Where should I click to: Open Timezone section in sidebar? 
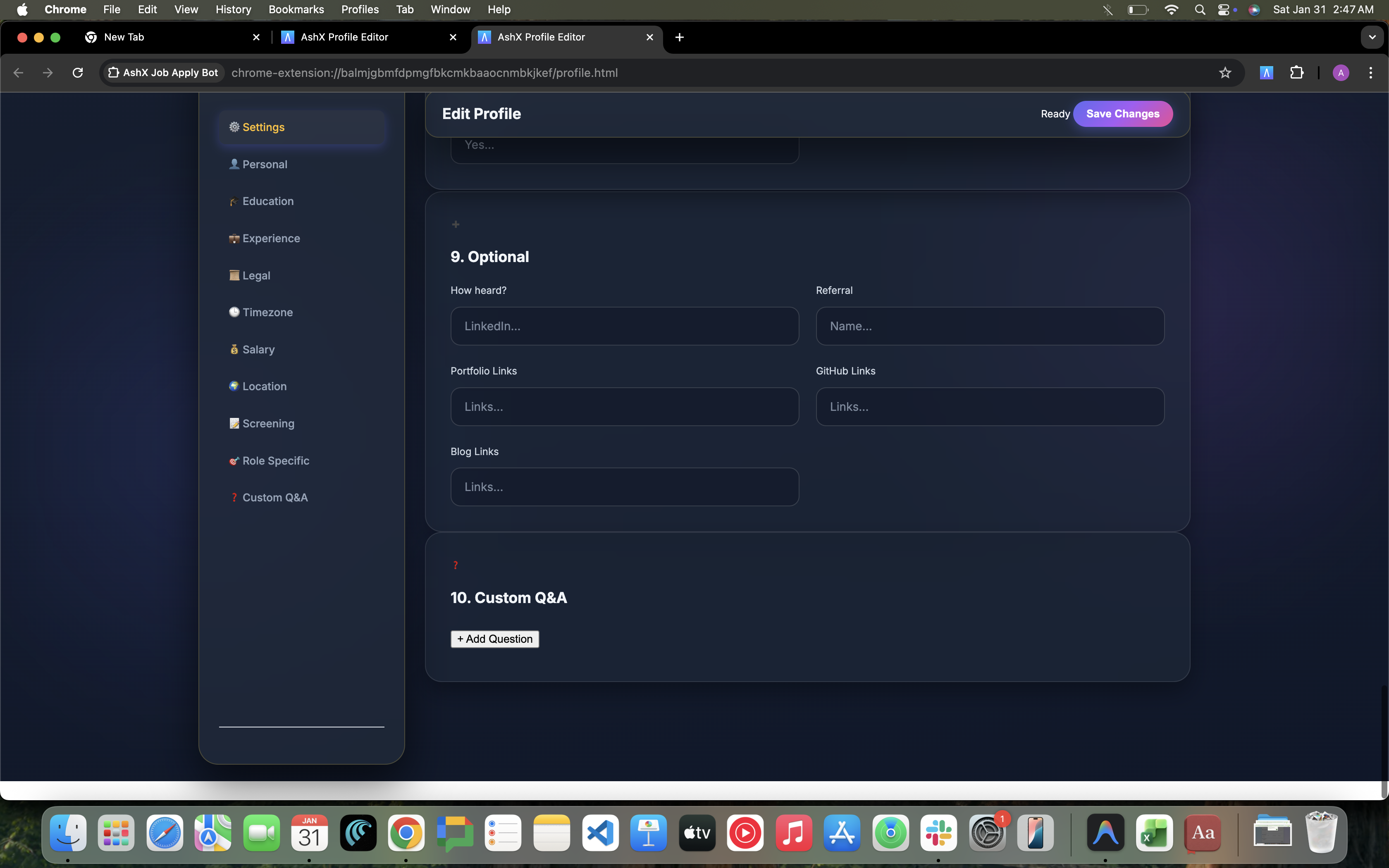301,312
